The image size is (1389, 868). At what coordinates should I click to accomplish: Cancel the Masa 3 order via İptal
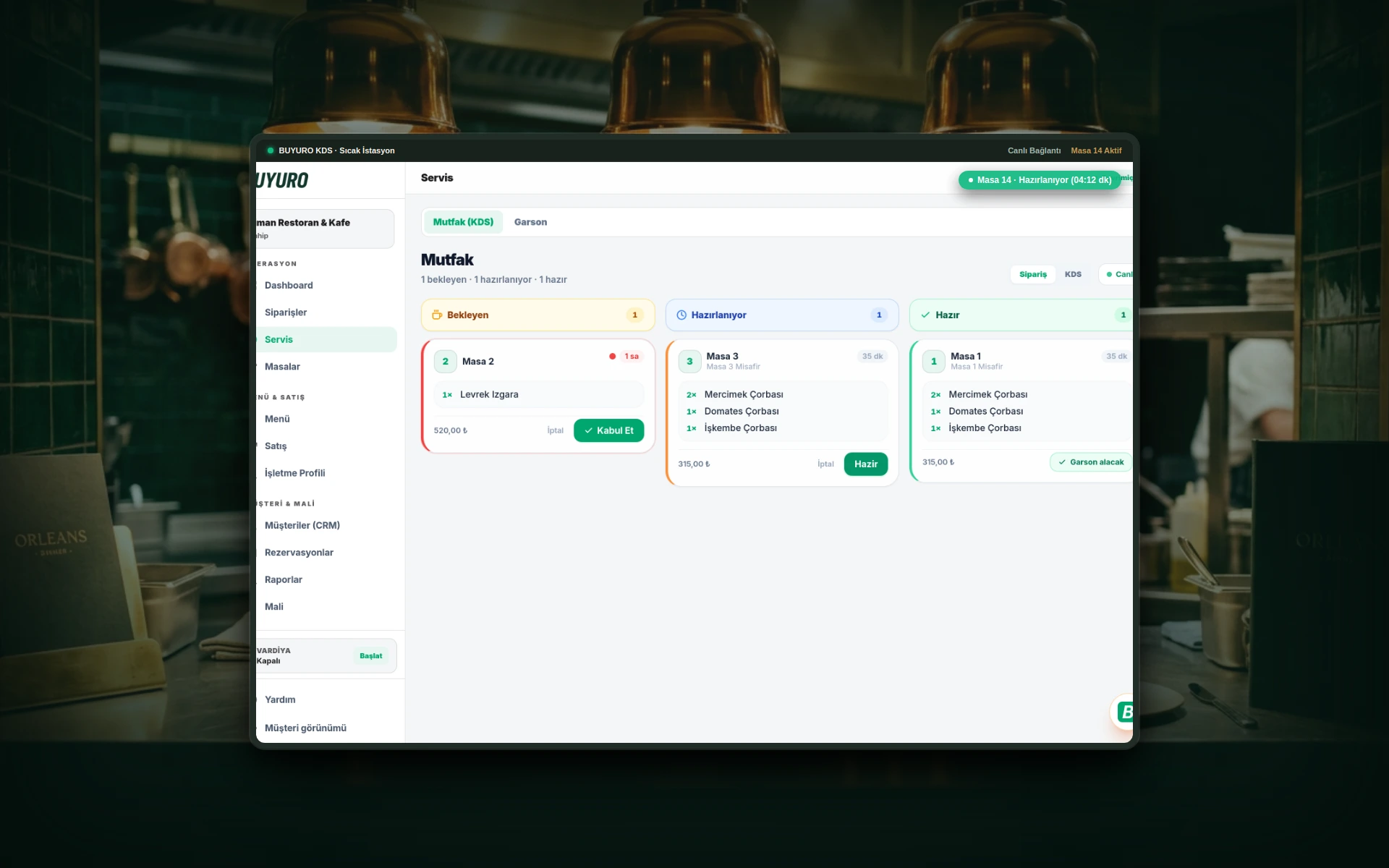[825, 464]
